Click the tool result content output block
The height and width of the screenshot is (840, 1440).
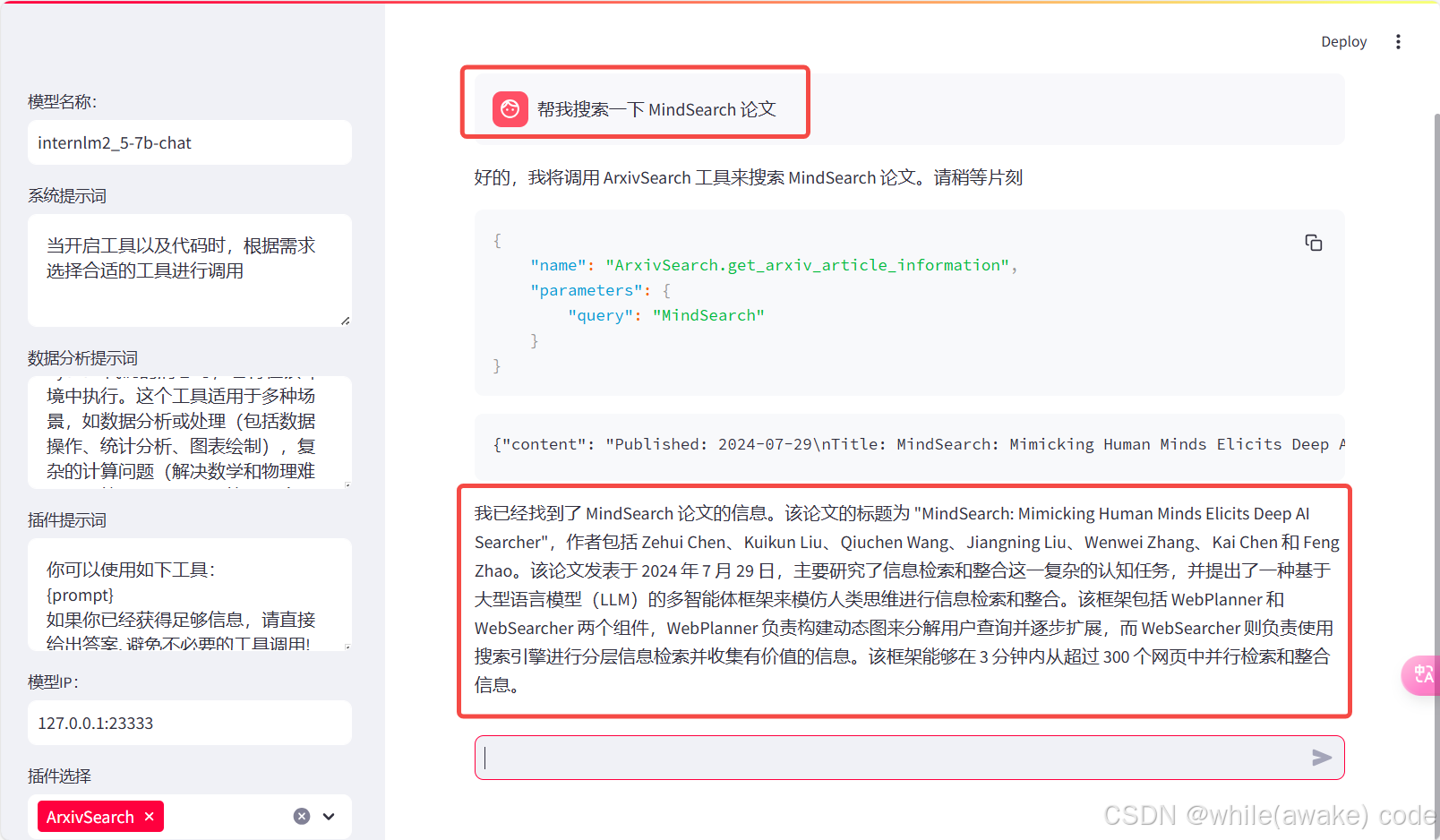coord(910,444)
